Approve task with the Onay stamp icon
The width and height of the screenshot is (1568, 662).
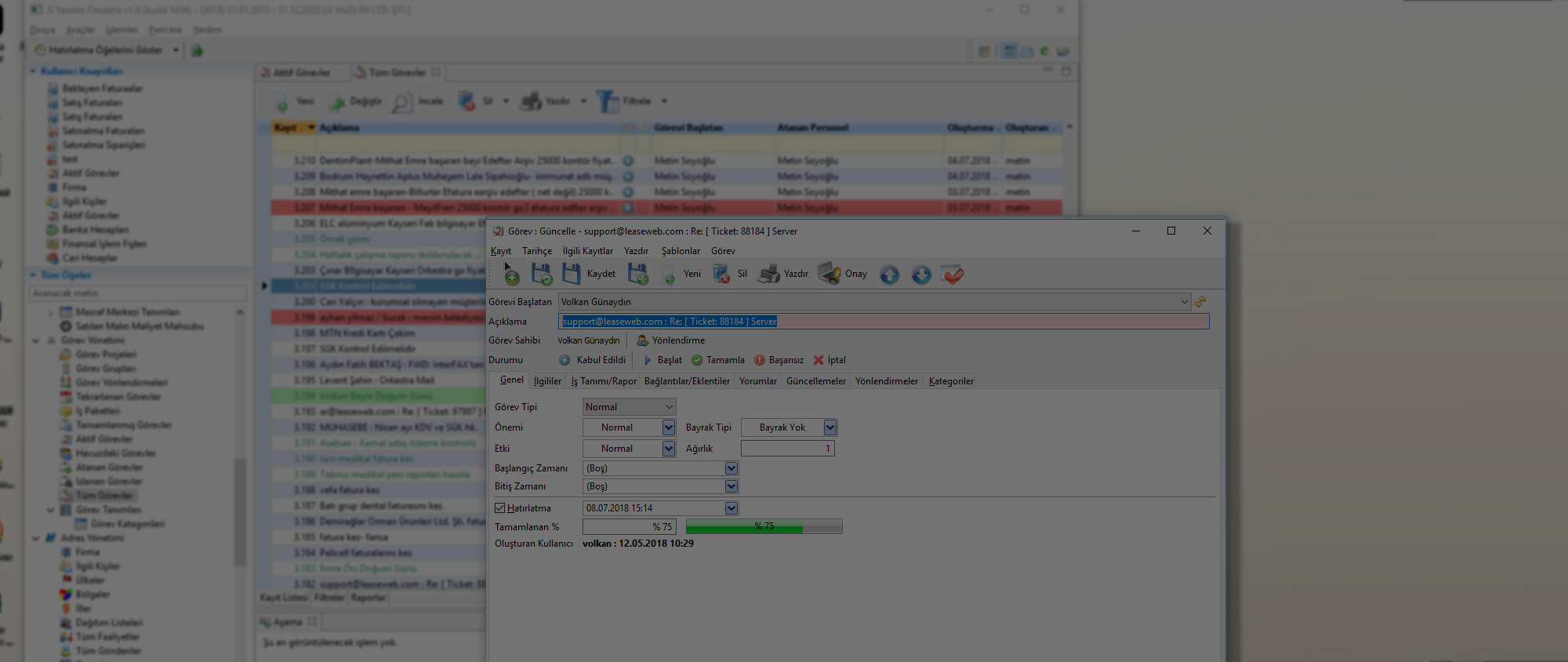click(829, 274)
